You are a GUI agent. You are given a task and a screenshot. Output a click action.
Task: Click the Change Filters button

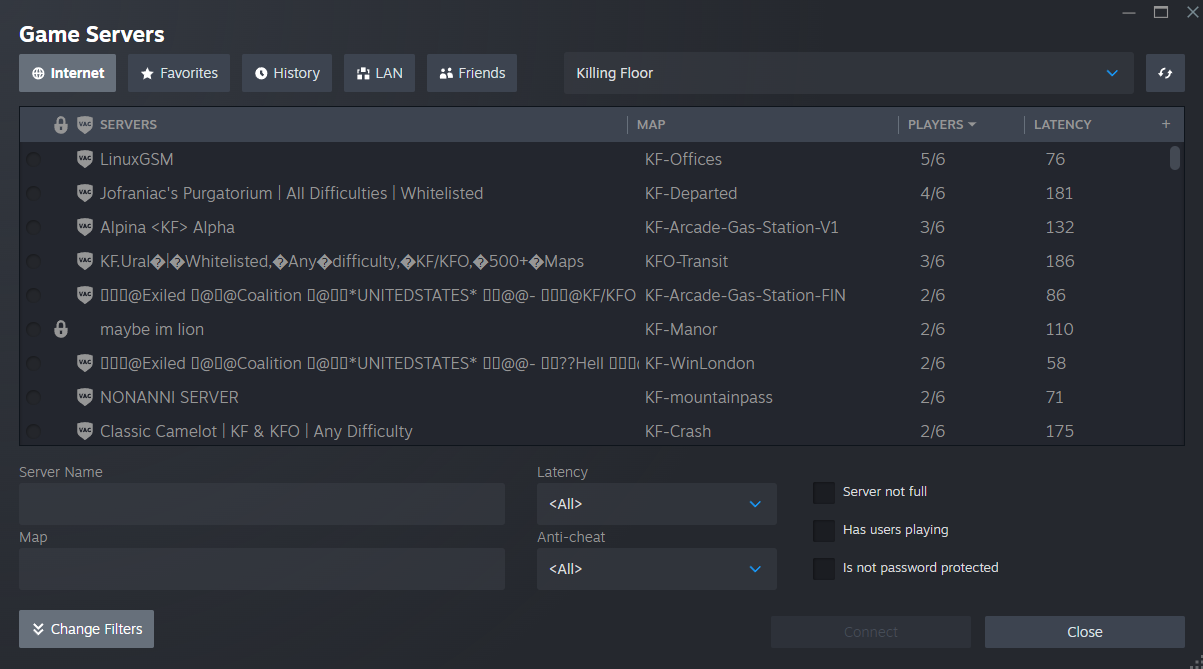tap(86, 629)
